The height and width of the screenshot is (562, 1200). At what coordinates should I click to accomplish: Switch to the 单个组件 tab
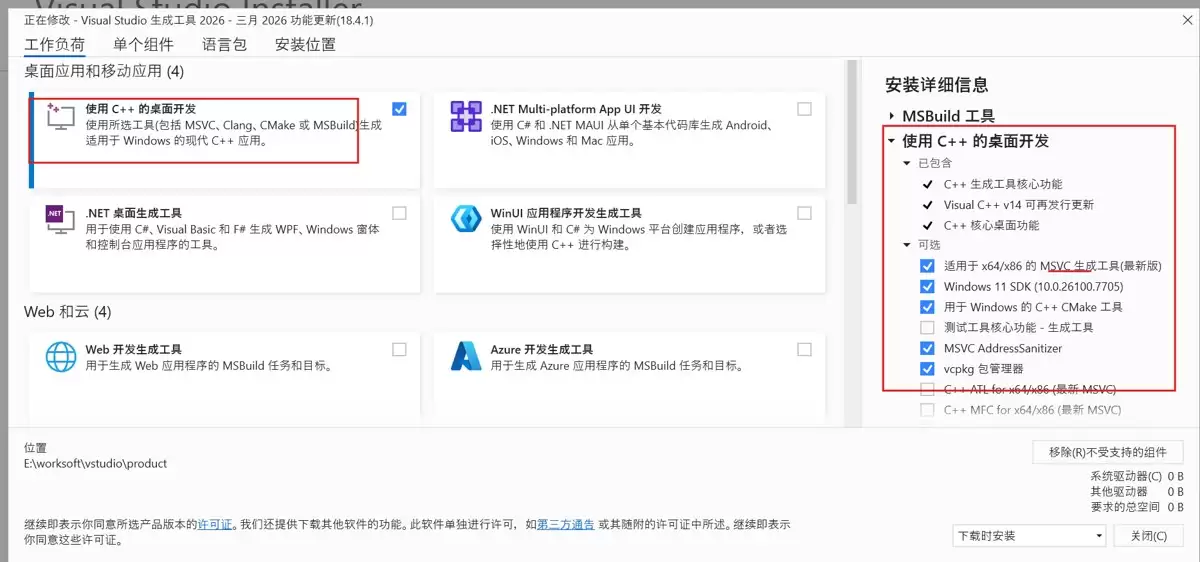click(143, 44)
